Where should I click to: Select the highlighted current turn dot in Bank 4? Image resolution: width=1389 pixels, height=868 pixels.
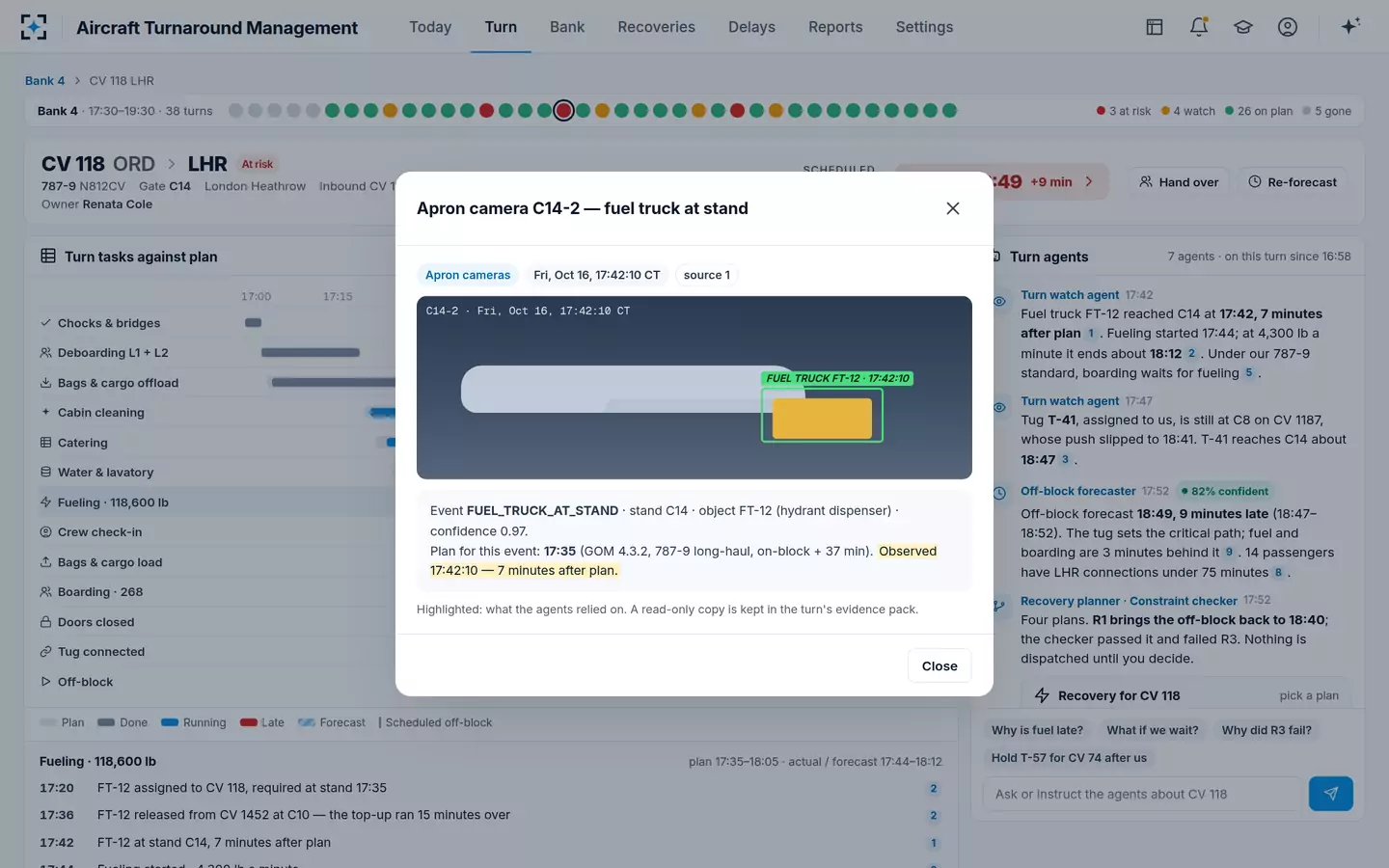(x=563, y=111)
